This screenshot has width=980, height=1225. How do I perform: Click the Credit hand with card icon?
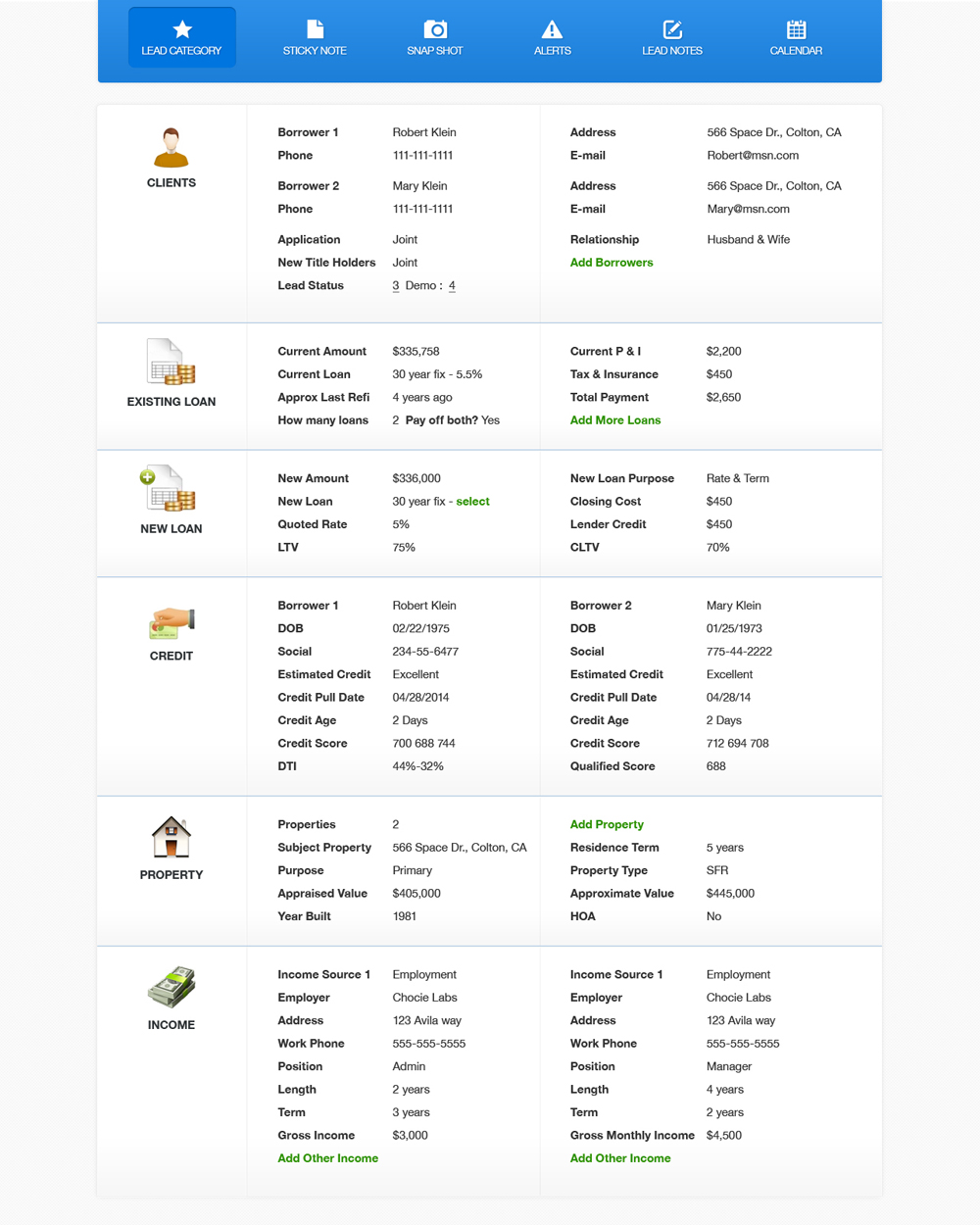171,623
